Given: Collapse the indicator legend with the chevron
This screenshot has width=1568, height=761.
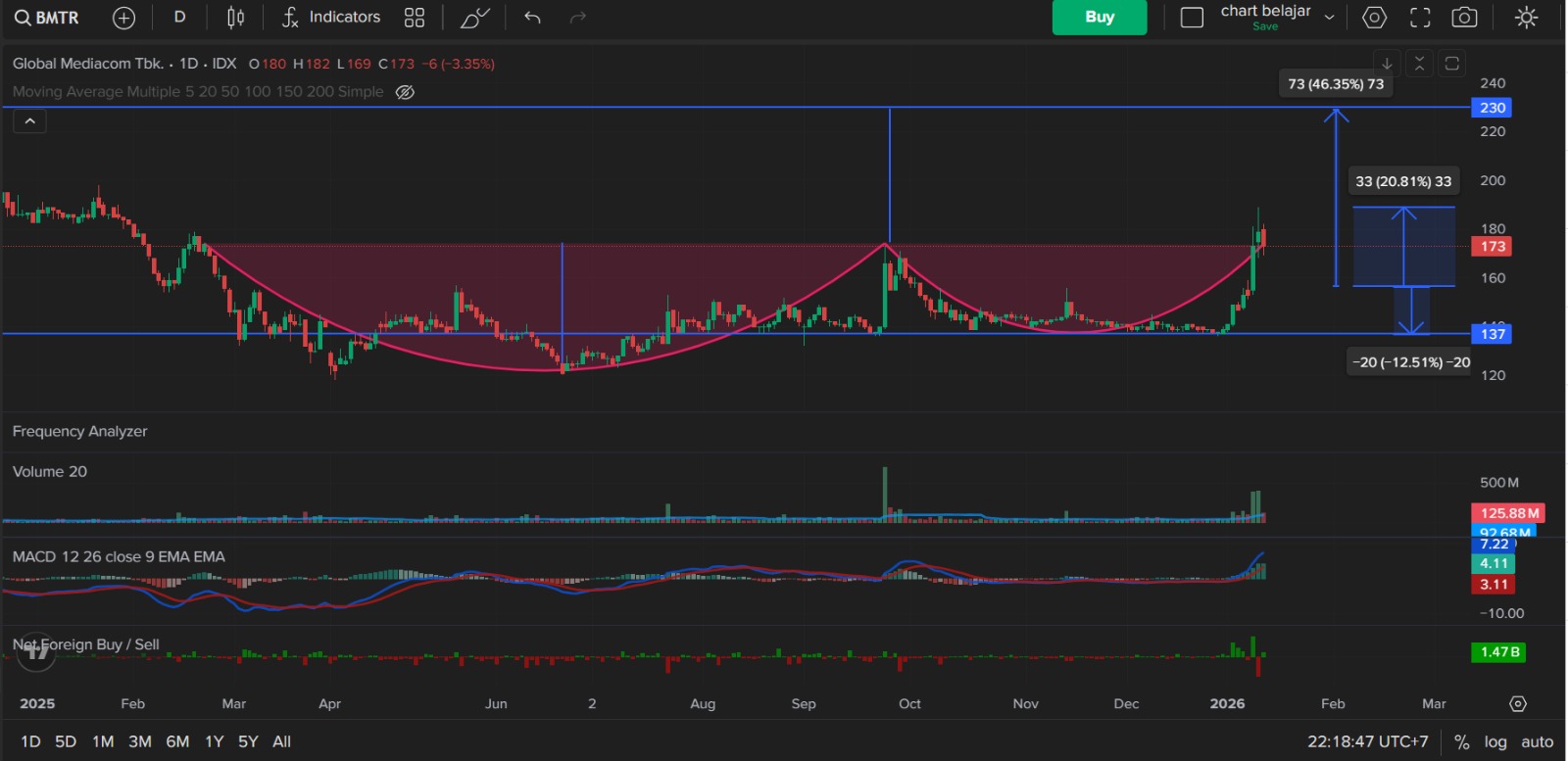Looking at the screenshot, I should coord(30,120).
